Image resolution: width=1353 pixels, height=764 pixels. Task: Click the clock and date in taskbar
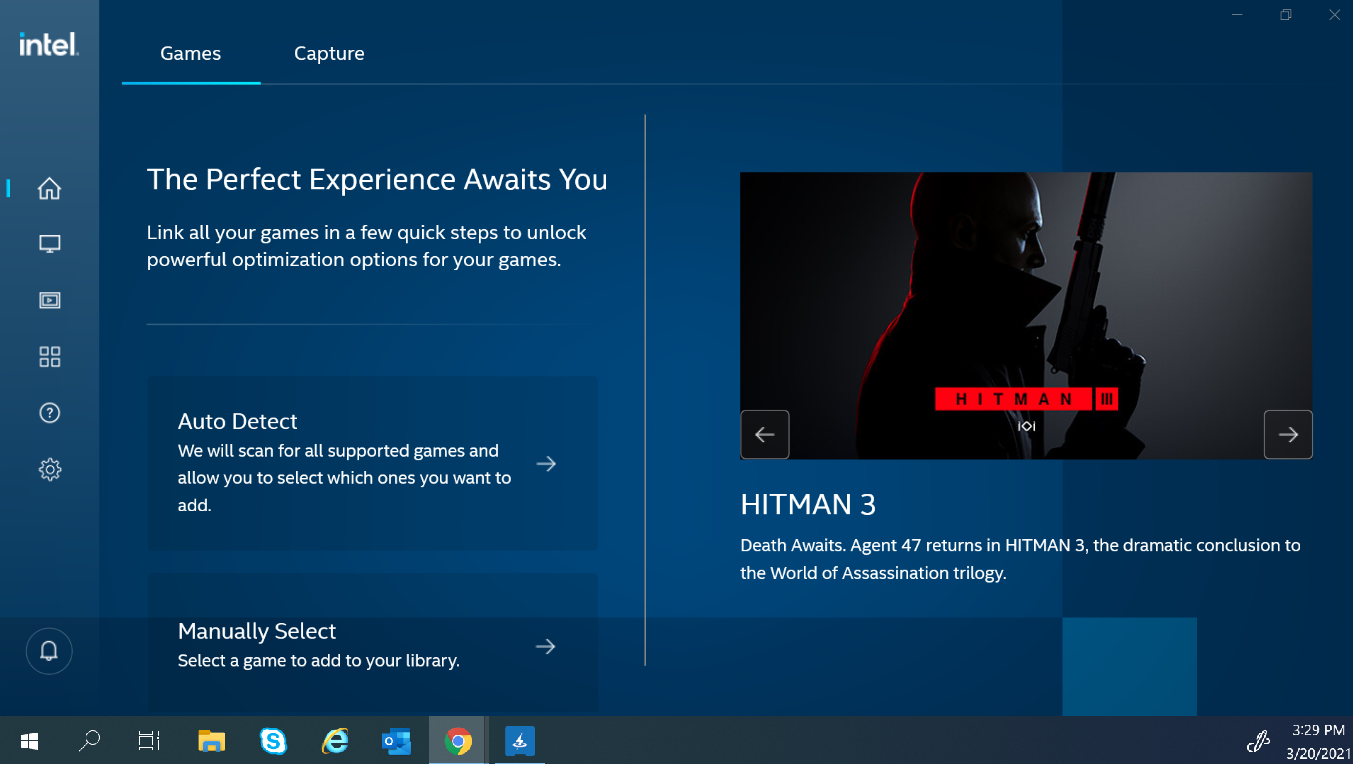point(1317,741)
